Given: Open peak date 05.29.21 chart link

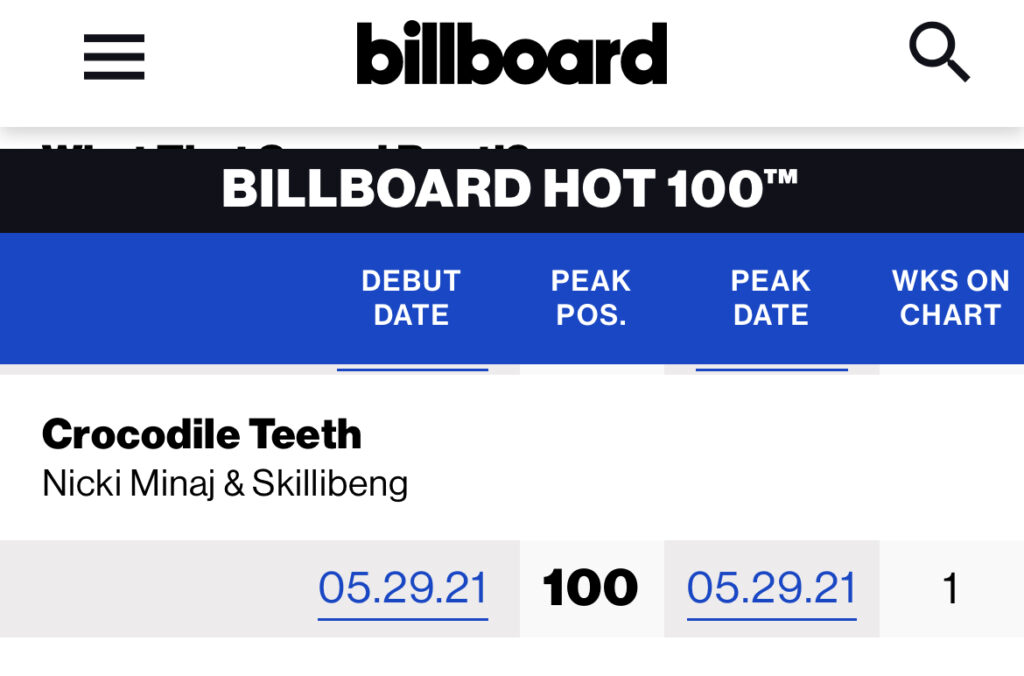Looking at the screenshot, I should (x=772, y=590).
